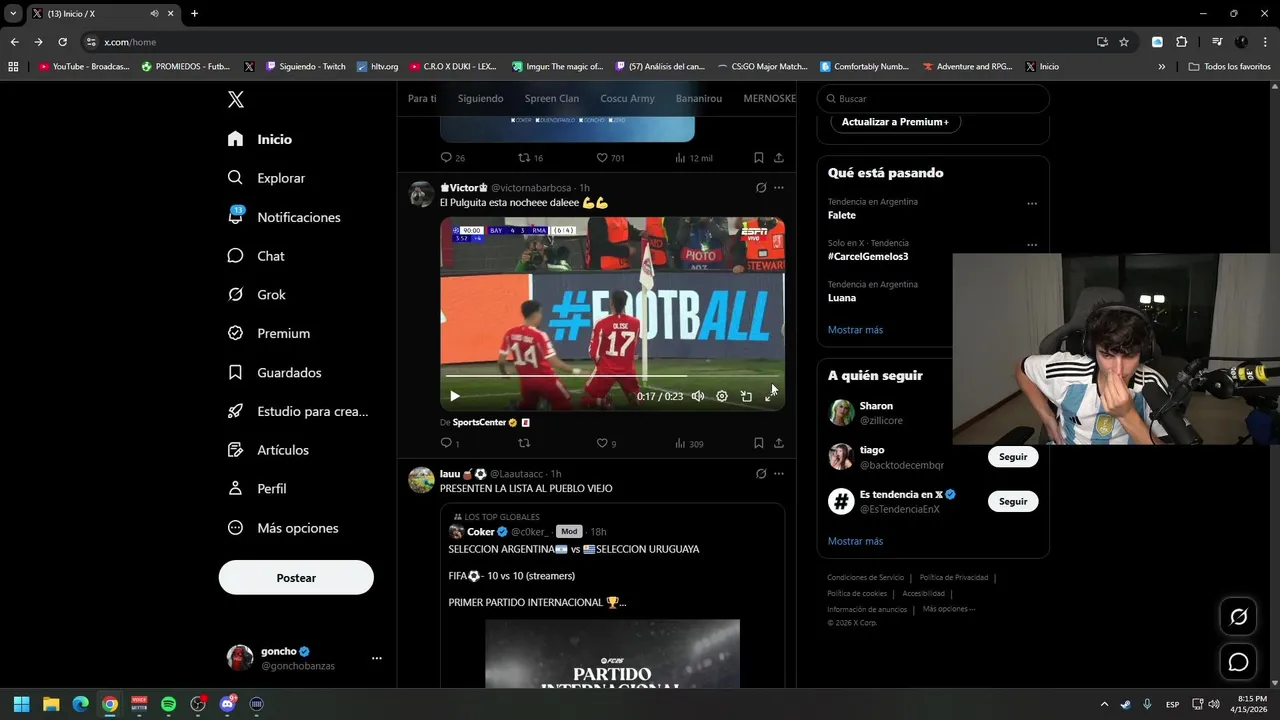Switch to the Spreen Clan tab

(x=552, y=99)
